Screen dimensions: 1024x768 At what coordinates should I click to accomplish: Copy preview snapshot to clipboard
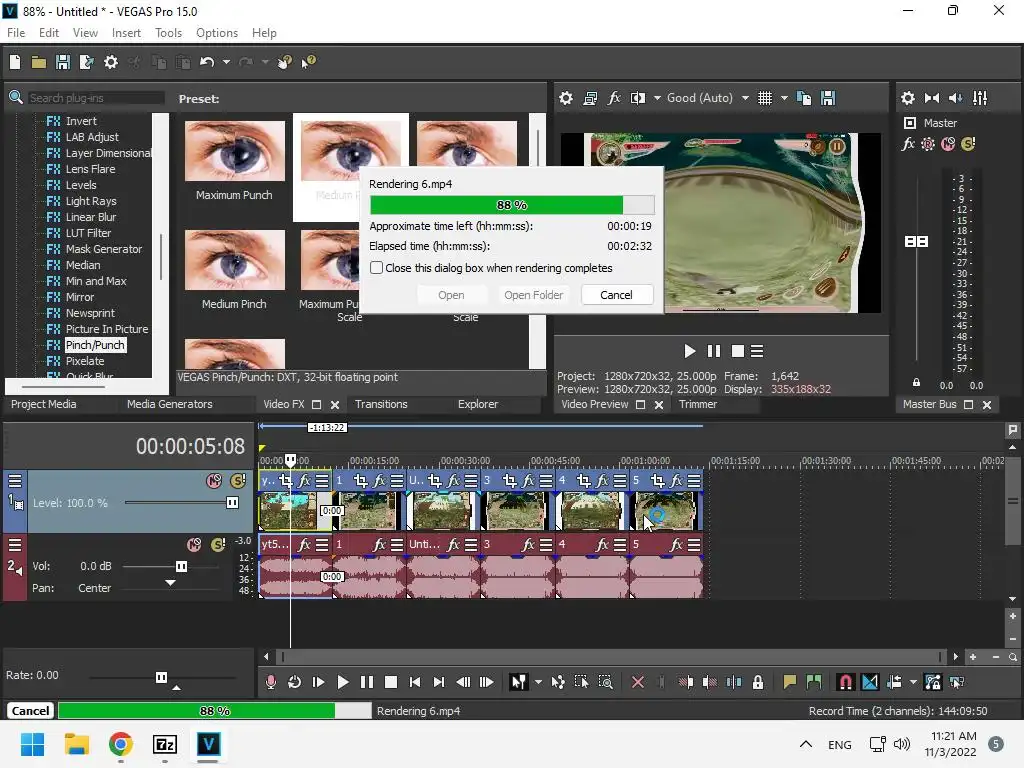pos(804,98)
